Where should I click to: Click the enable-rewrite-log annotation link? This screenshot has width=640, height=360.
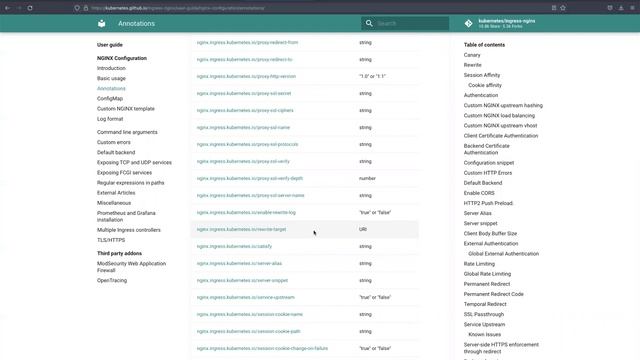pyautogui.click(x=246, y=212)
